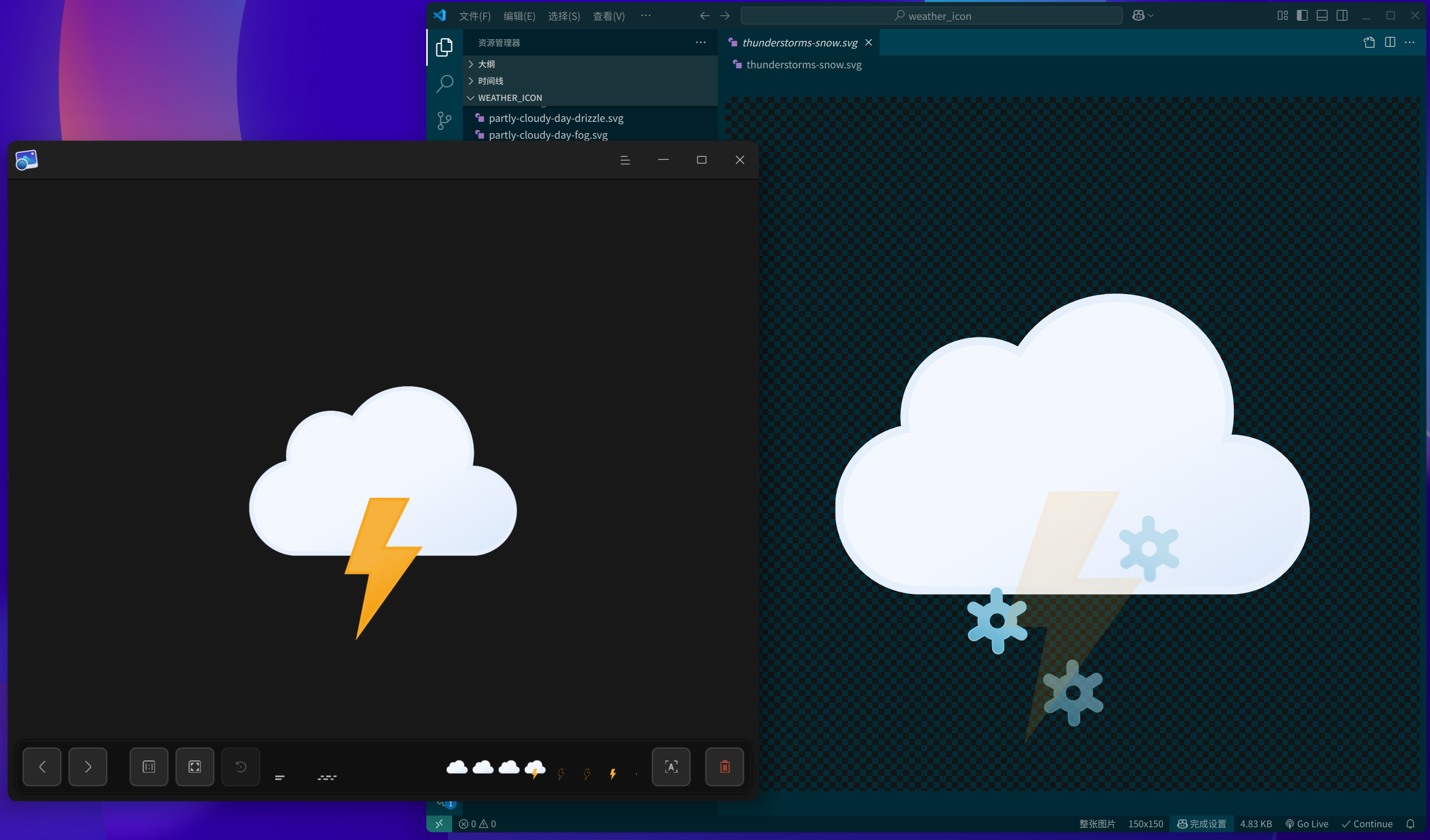Viewport: 1430px width, 840px height.
Task: Click Go Live in the status bar
Action: pyautogui.click(x=1306, y=824)
